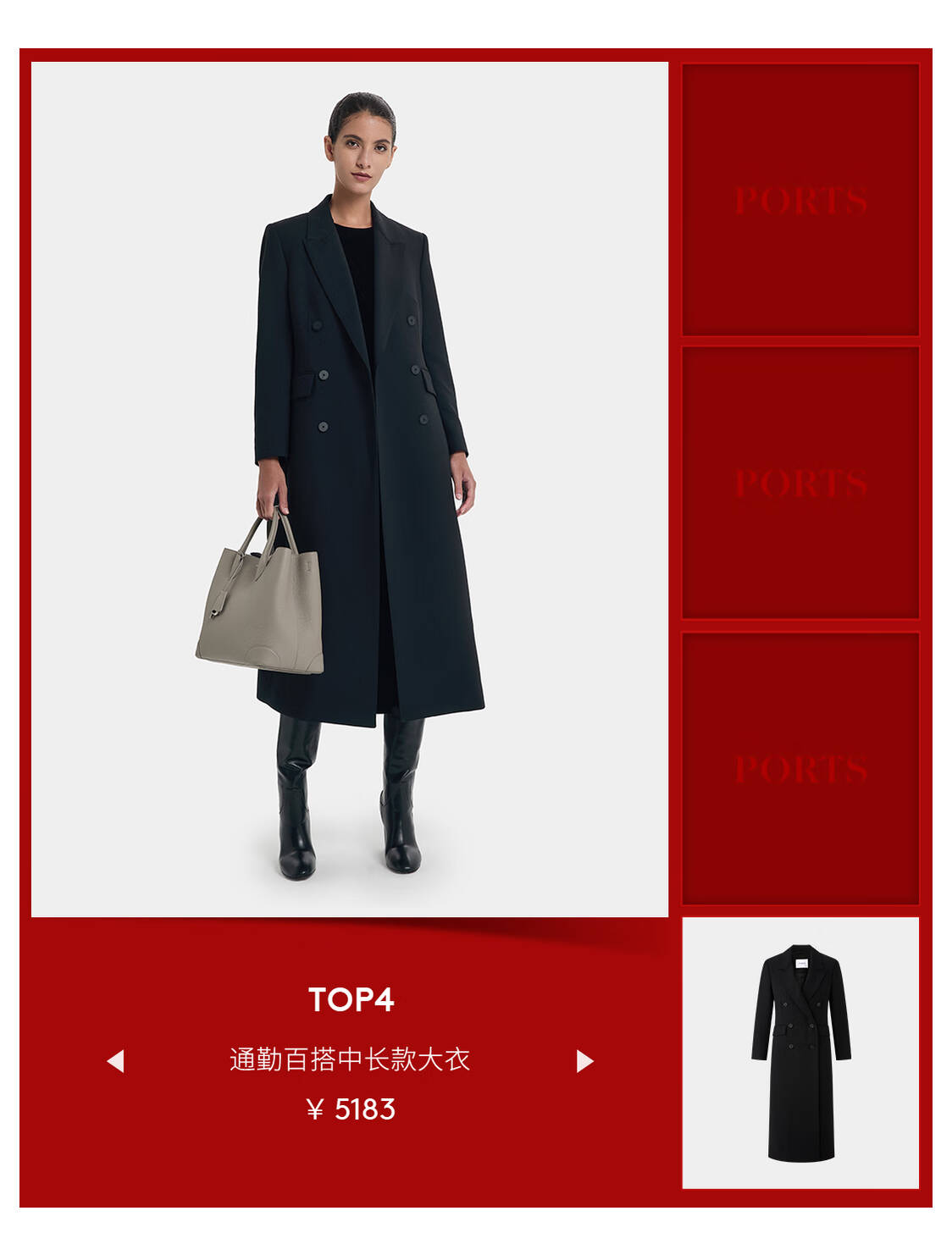Select the middle PORTS placeholder tile

(x=800, y=483)
